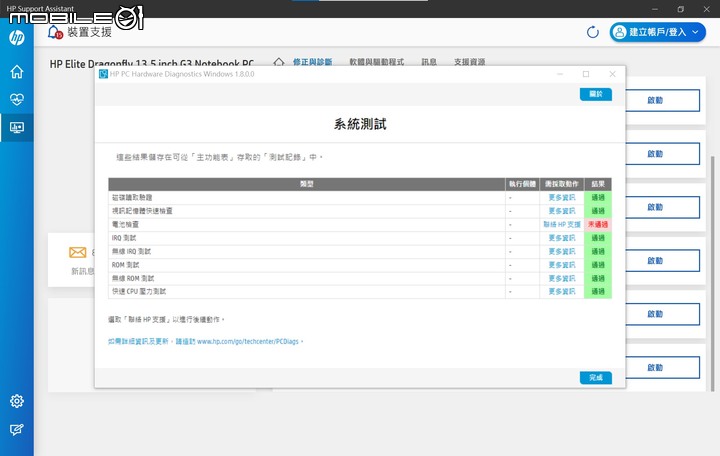Click the new messages envelope icon

(x=78, y=252)
